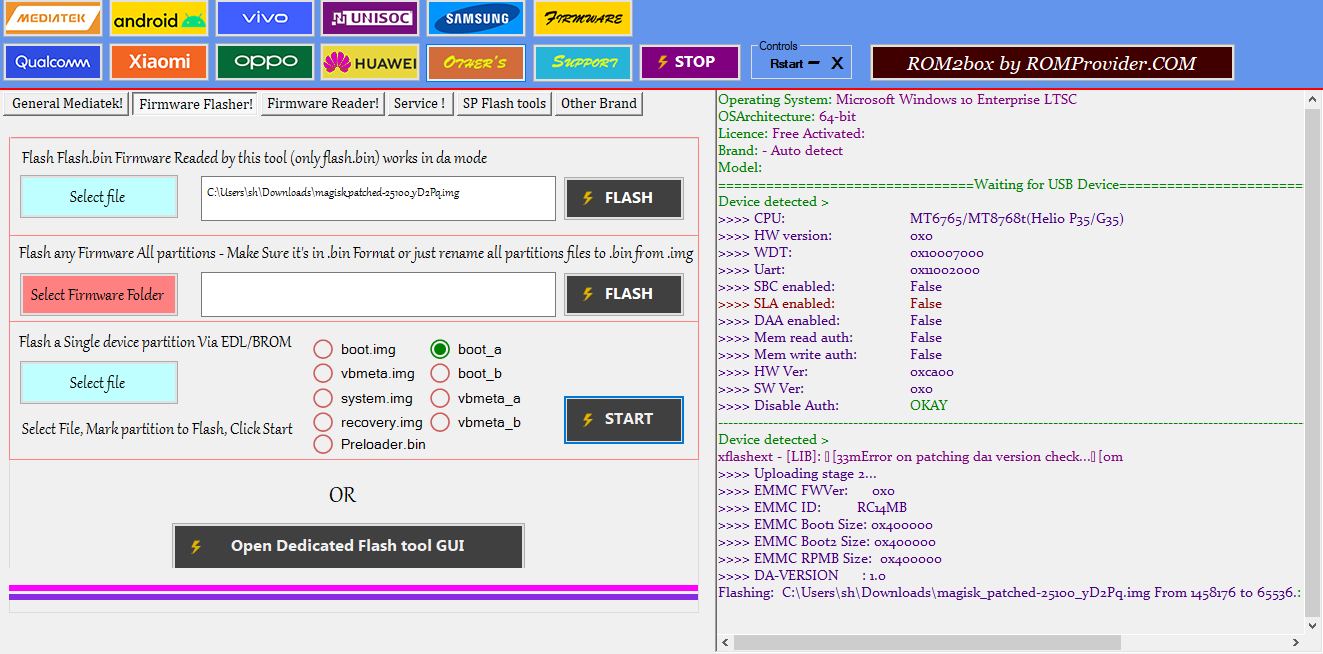Viewport: 1323px width, 654px height.
Task: Open the Huawei brand section
Action: click(370, 62)
